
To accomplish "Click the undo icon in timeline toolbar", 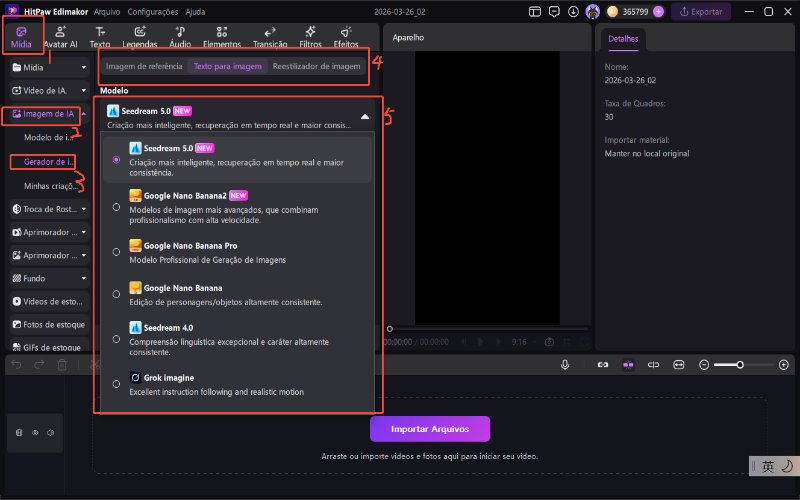I will point(16,365).
